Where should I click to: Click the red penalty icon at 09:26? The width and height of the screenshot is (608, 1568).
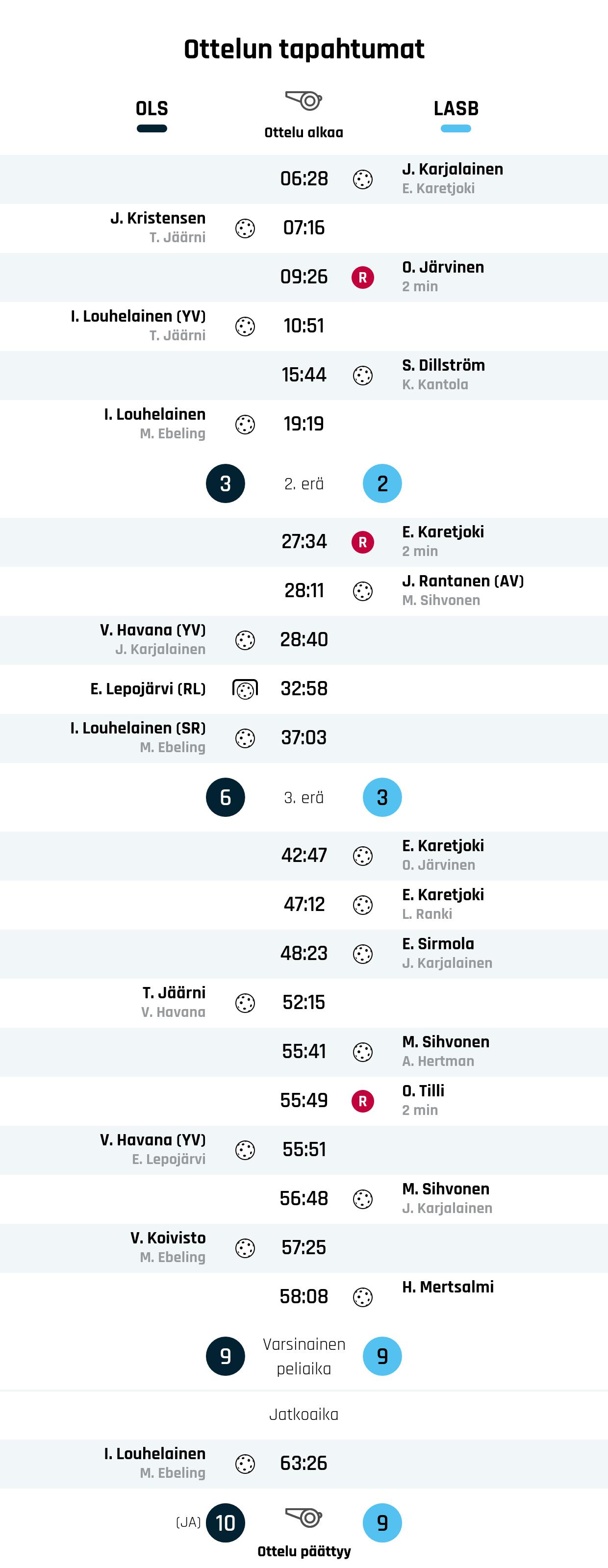tap(363, 278)
